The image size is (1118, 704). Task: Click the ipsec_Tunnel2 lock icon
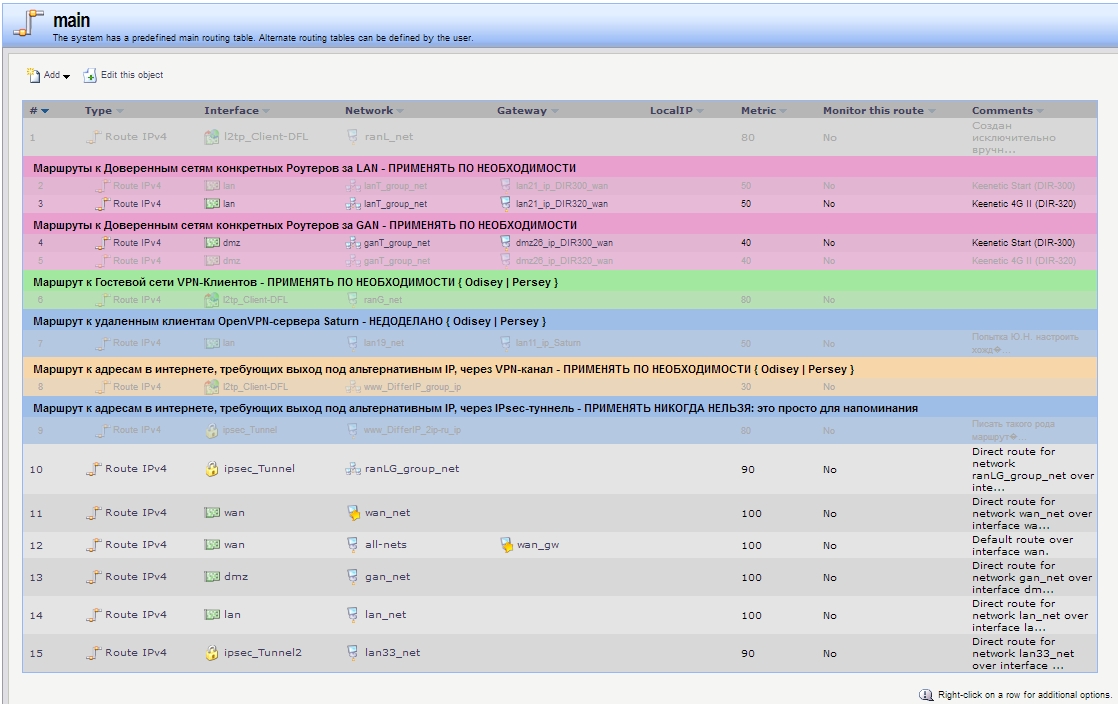[x=211, y=653]
